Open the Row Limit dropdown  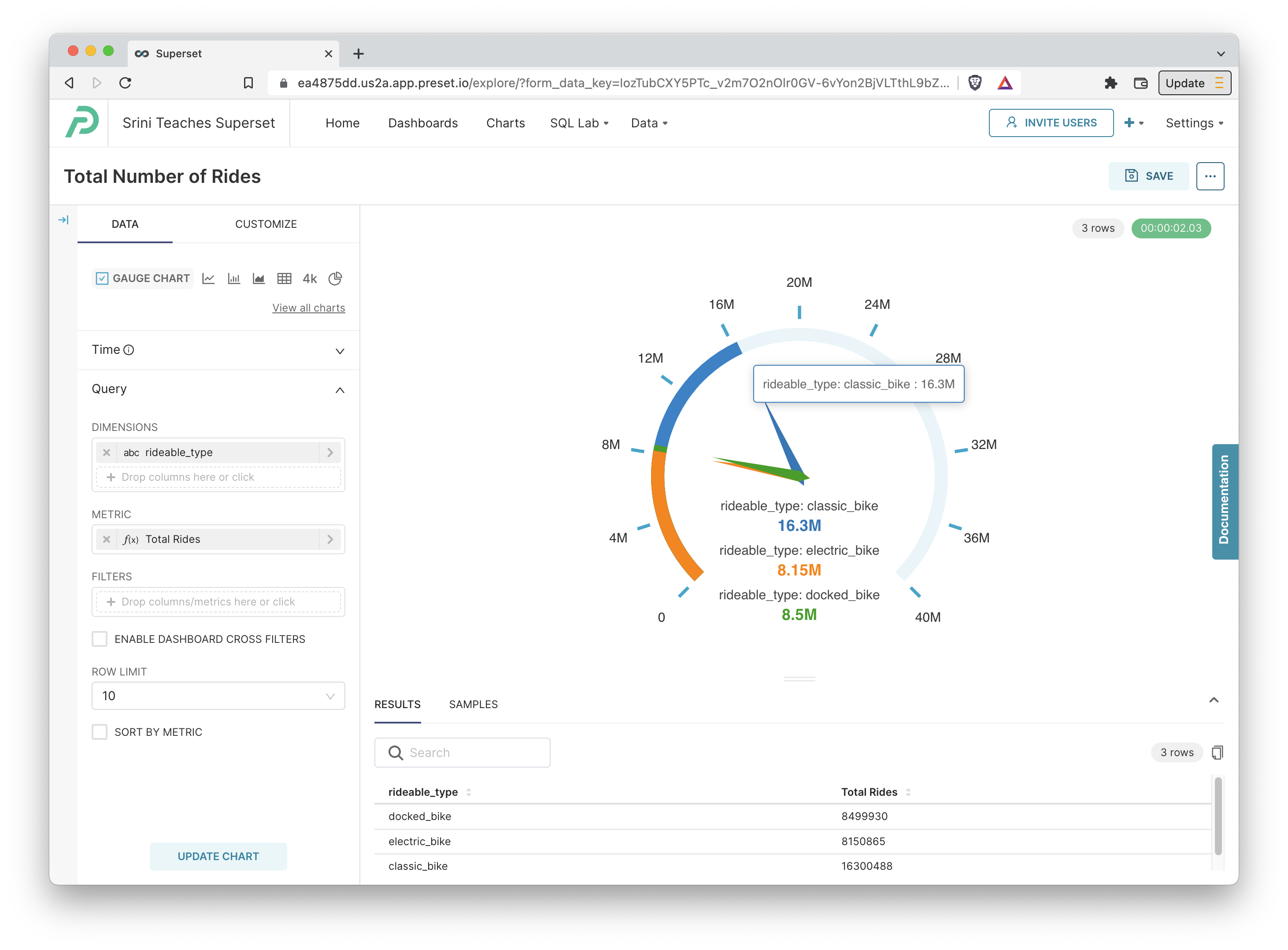pos(218,696)
